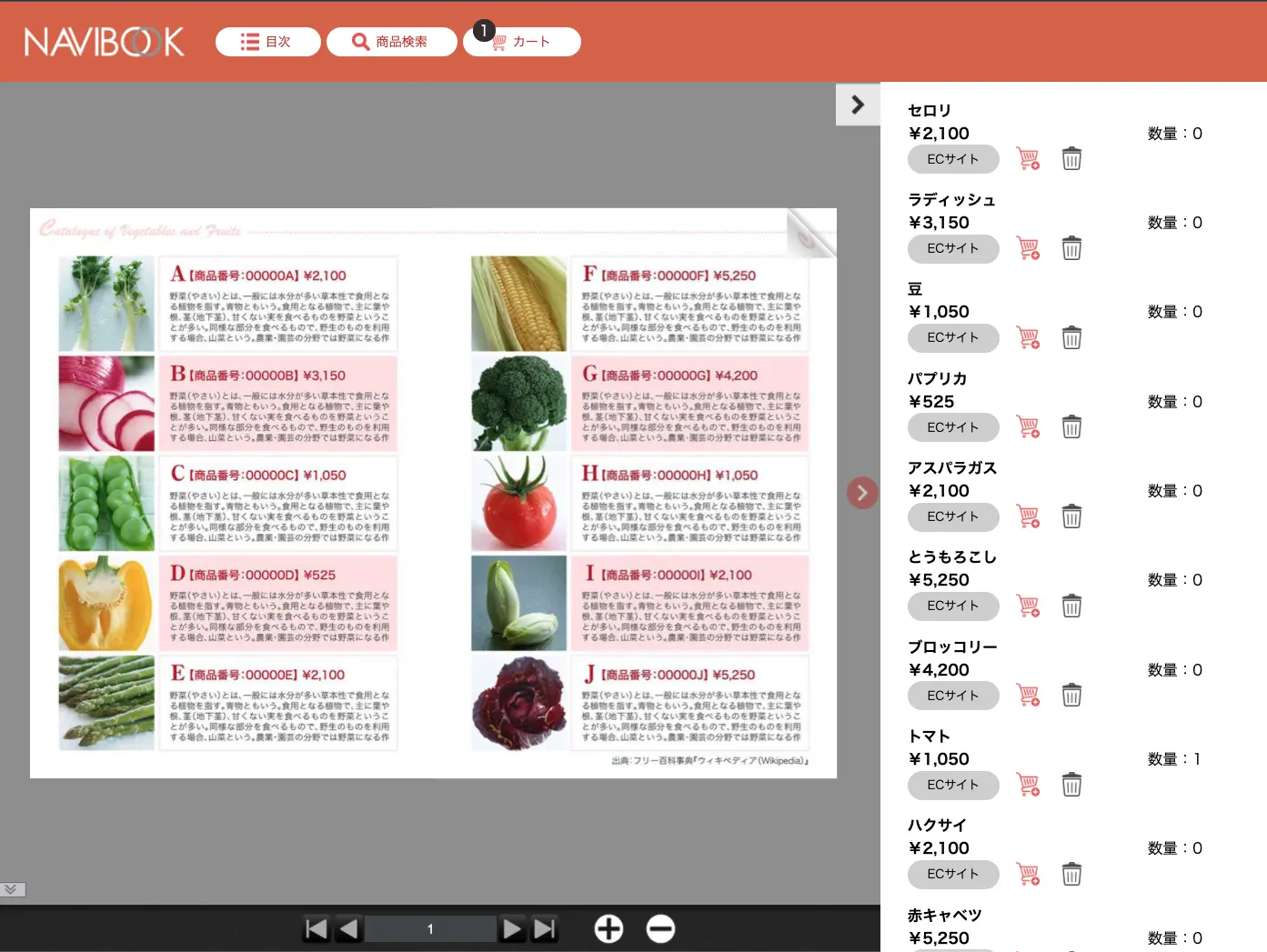Screen dimensions: 1267x952
Task: Open 商品検索 product search
Action: (x=391, y=42)
